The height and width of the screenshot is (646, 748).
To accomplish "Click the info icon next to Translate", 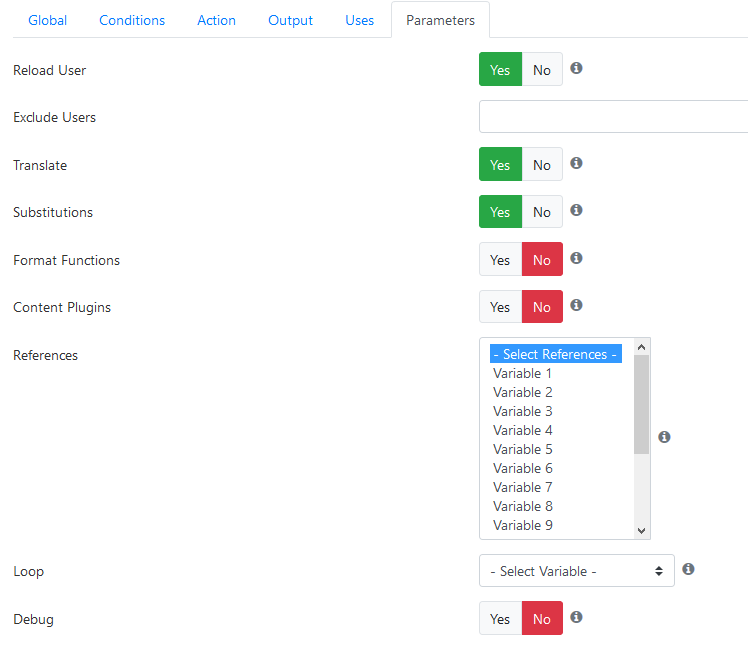I will 576,163.
